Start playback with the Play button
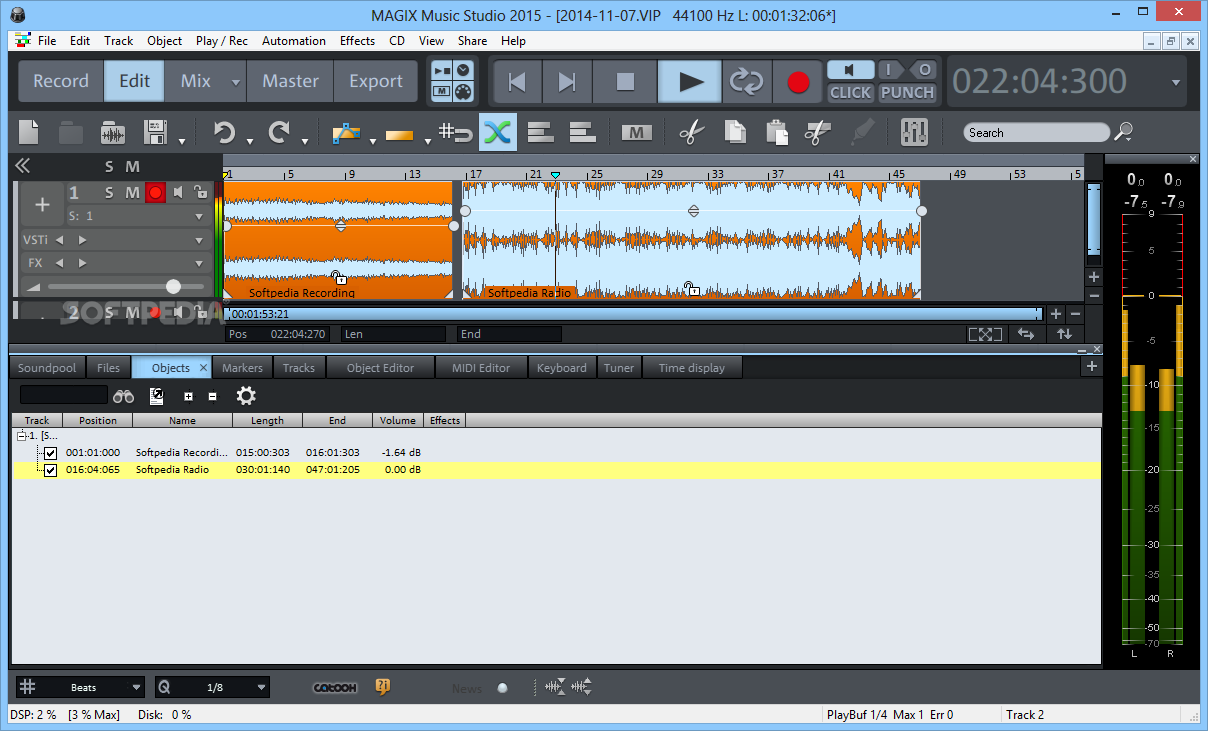The height and width of the screenshot is (731, 1208). click(x=690, y=82)
